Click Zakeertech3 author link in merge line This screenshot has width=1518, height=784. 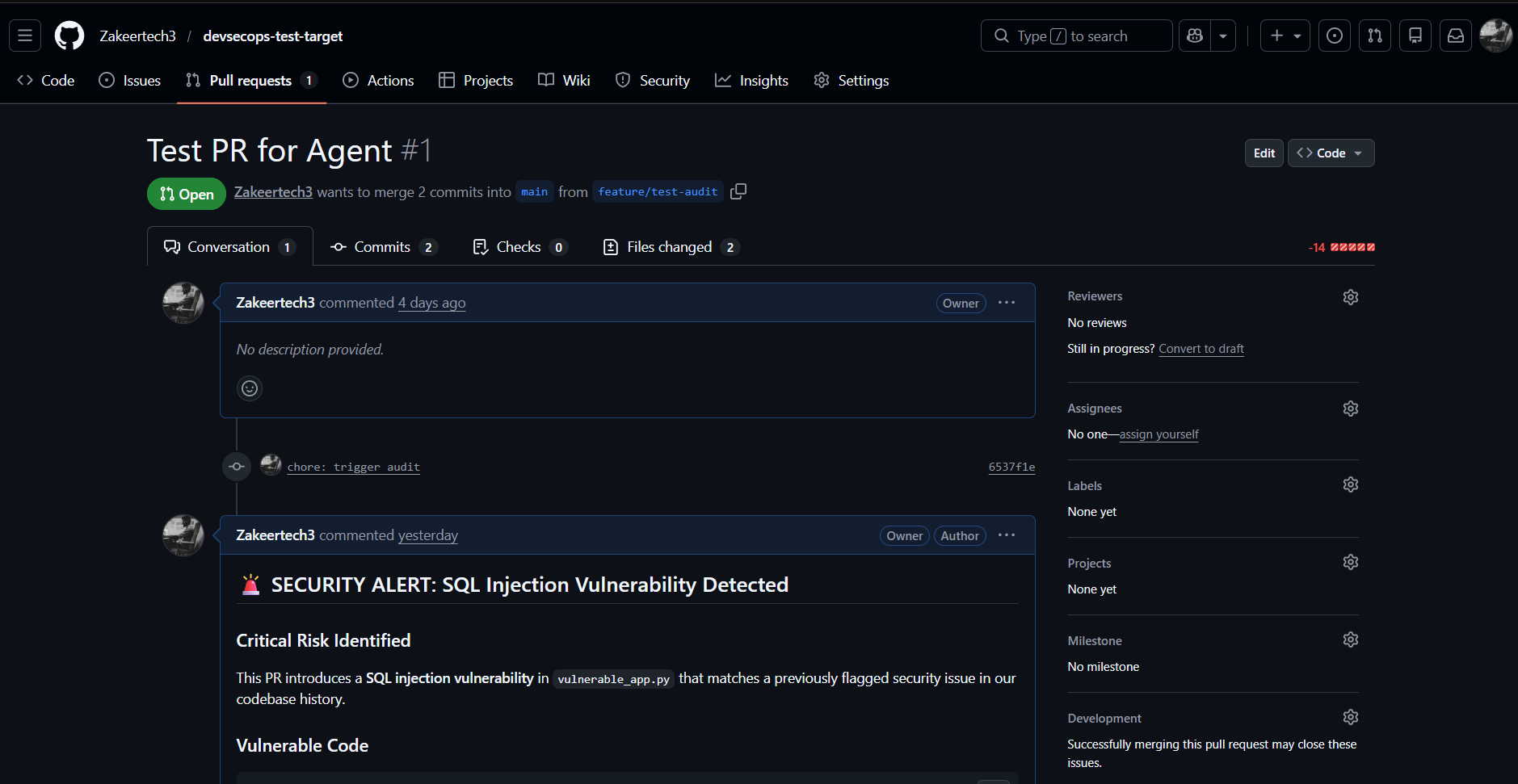(273, 192)
